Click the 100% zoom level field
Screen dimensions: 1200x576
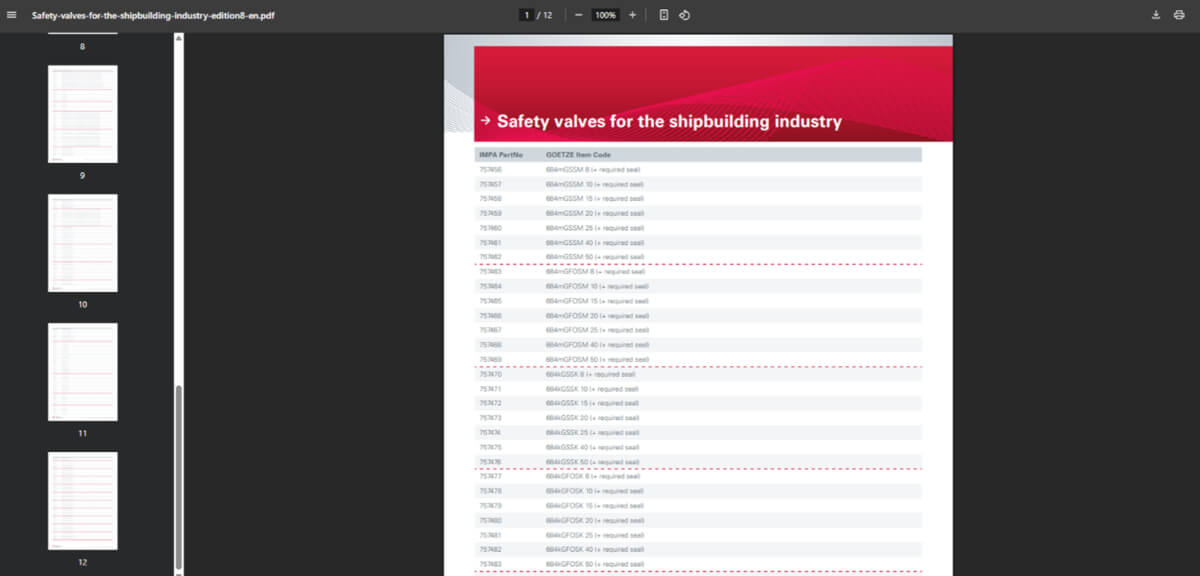click(605, 15)
